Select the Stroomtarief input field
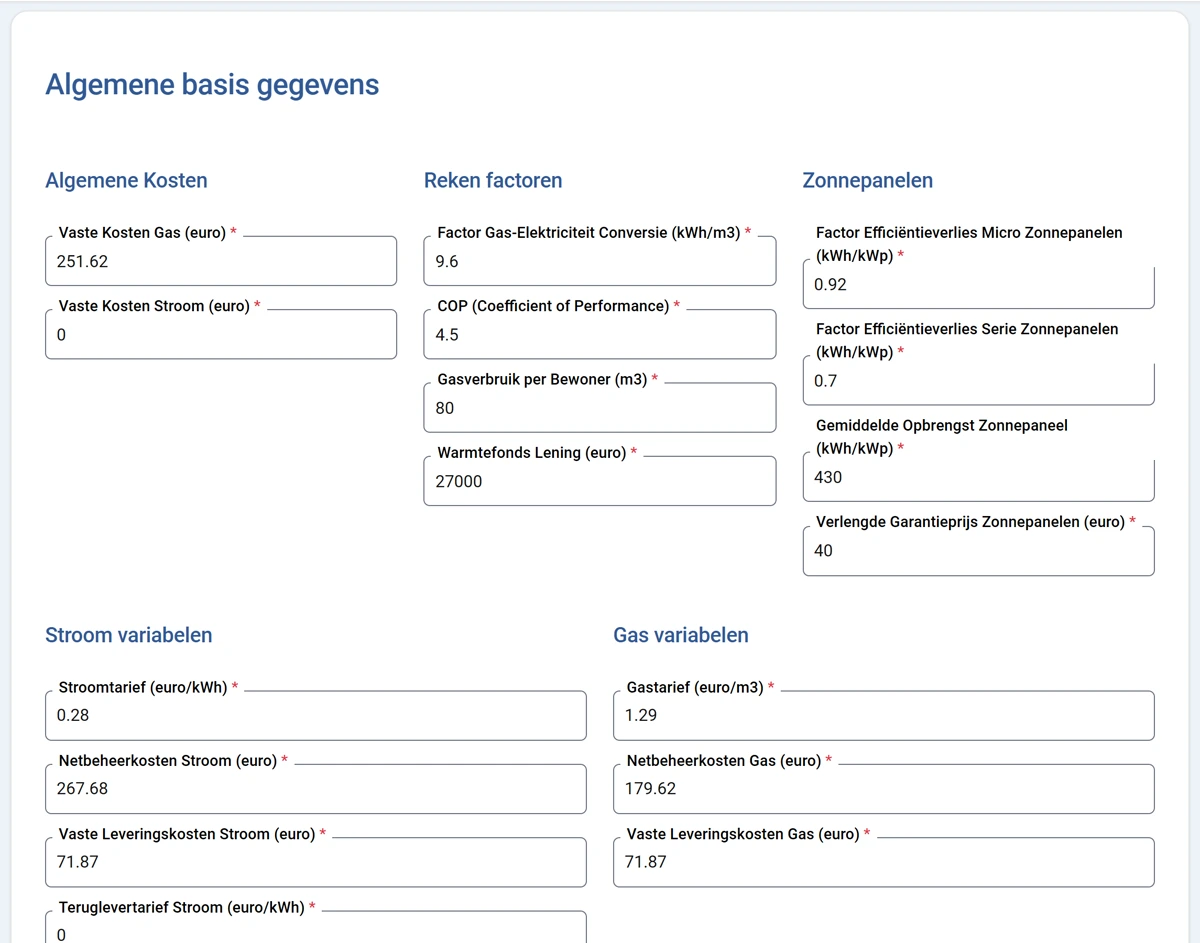1200x943 pixels. tap(316, 715)
